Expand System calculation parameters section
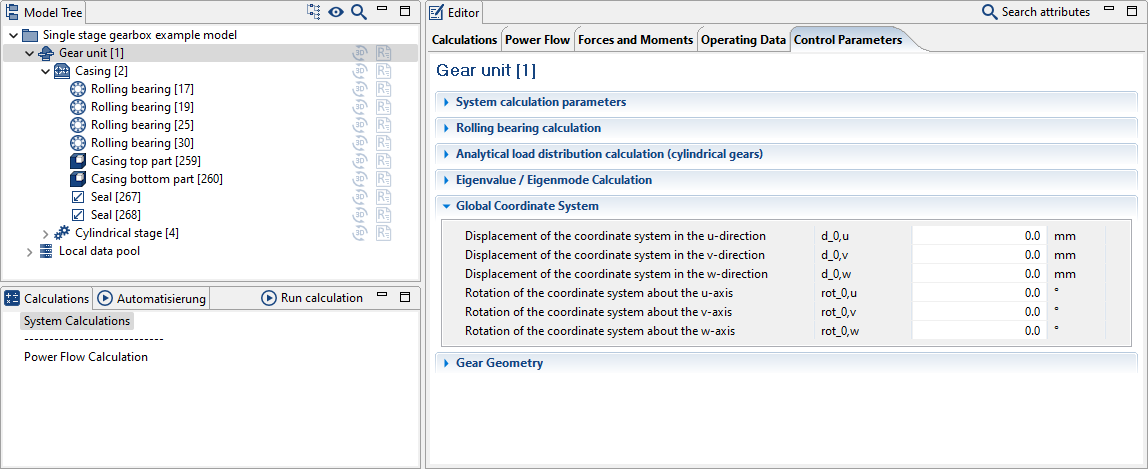This screenshot has height=469, width=1148. point(447,102)
